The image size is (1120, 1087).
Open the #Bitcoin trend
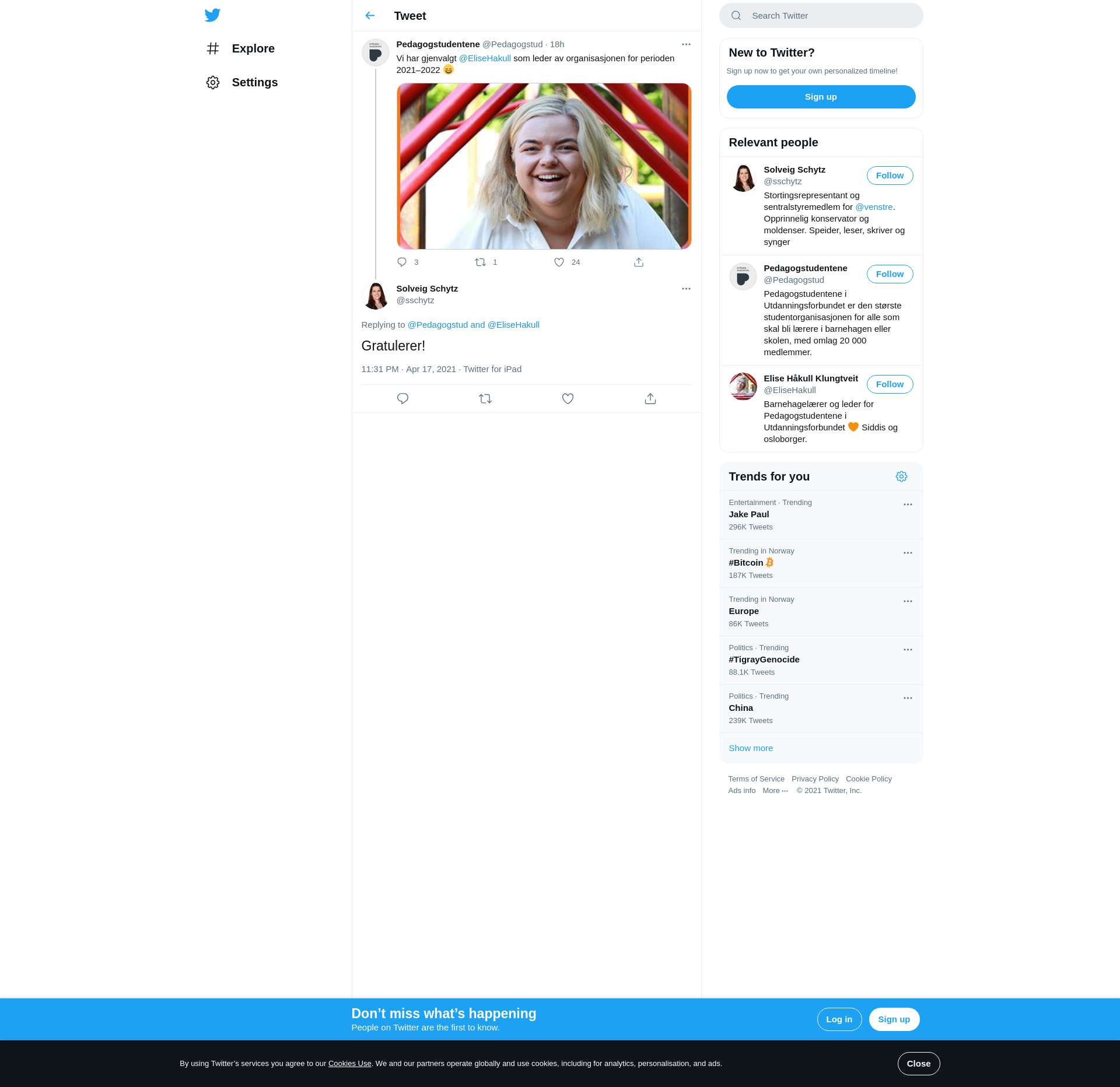coord(821,563)
